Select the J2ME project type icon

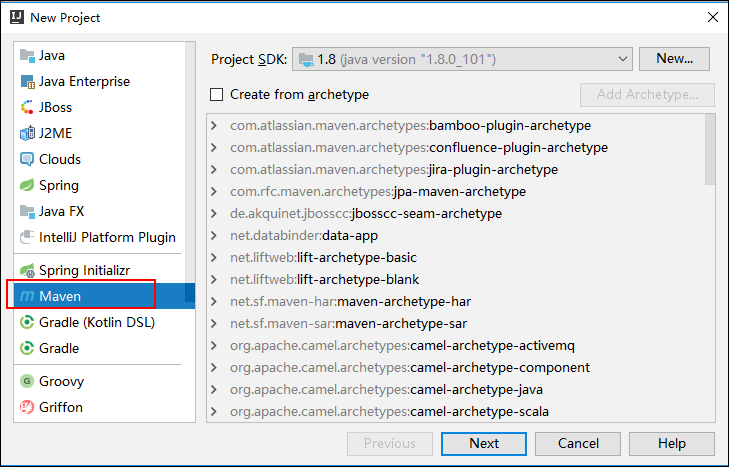tap(27, 134)
